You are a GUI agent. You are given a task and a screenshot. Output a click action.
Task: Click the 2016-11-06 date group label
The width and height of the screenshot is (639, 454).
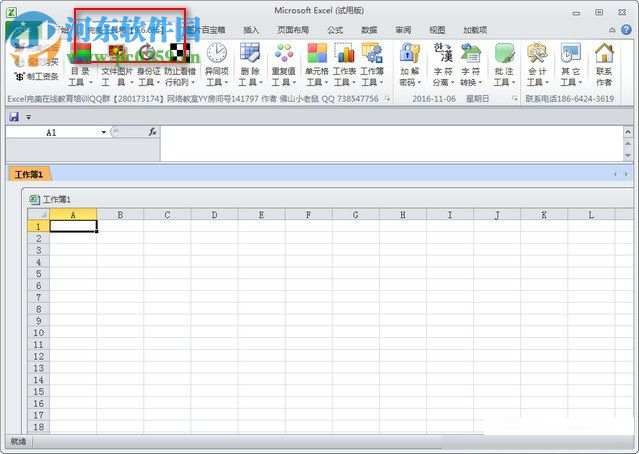coord(434,99)
